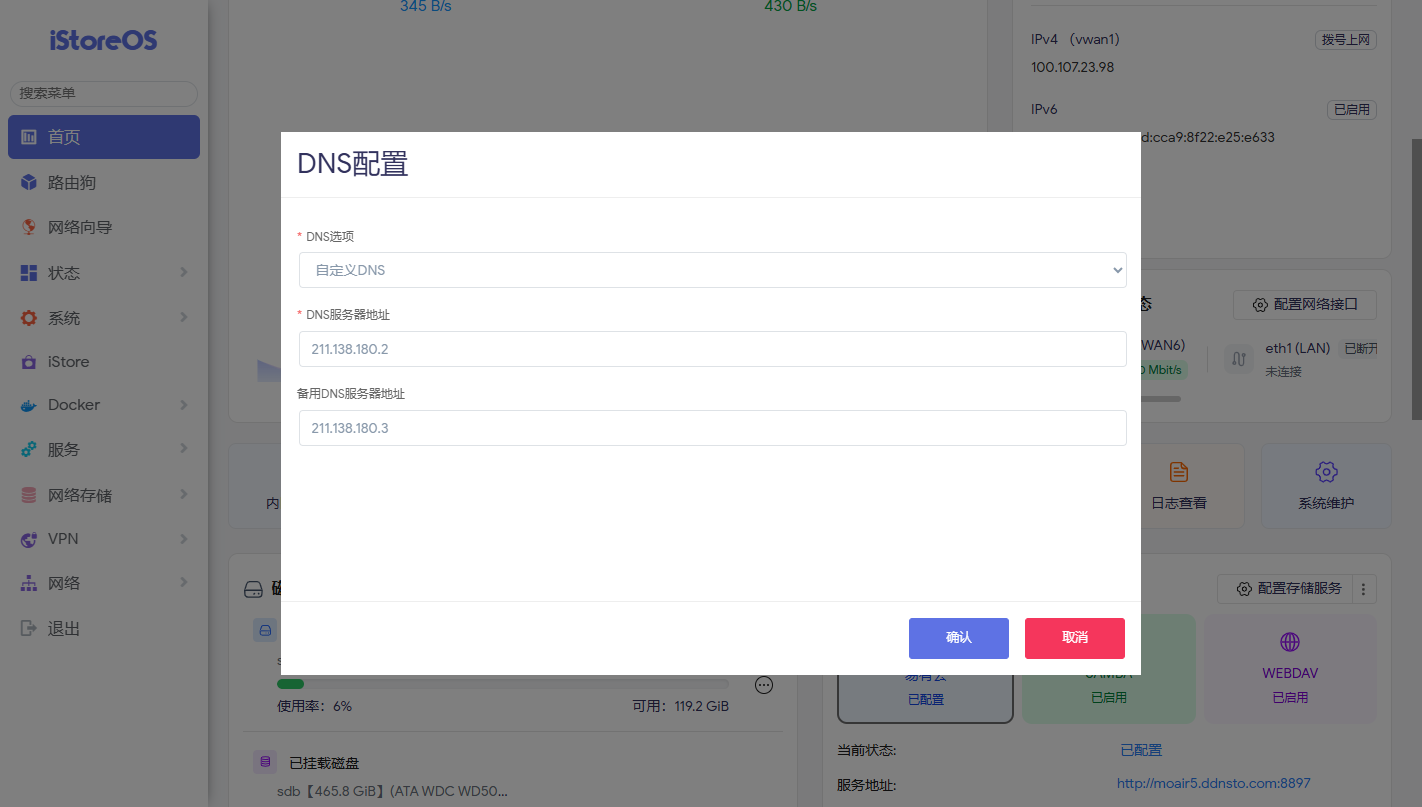This screenshot has height=807, width=1422.
Task: Select 退出 in the sidebar
Action: (x=64, y=629)
